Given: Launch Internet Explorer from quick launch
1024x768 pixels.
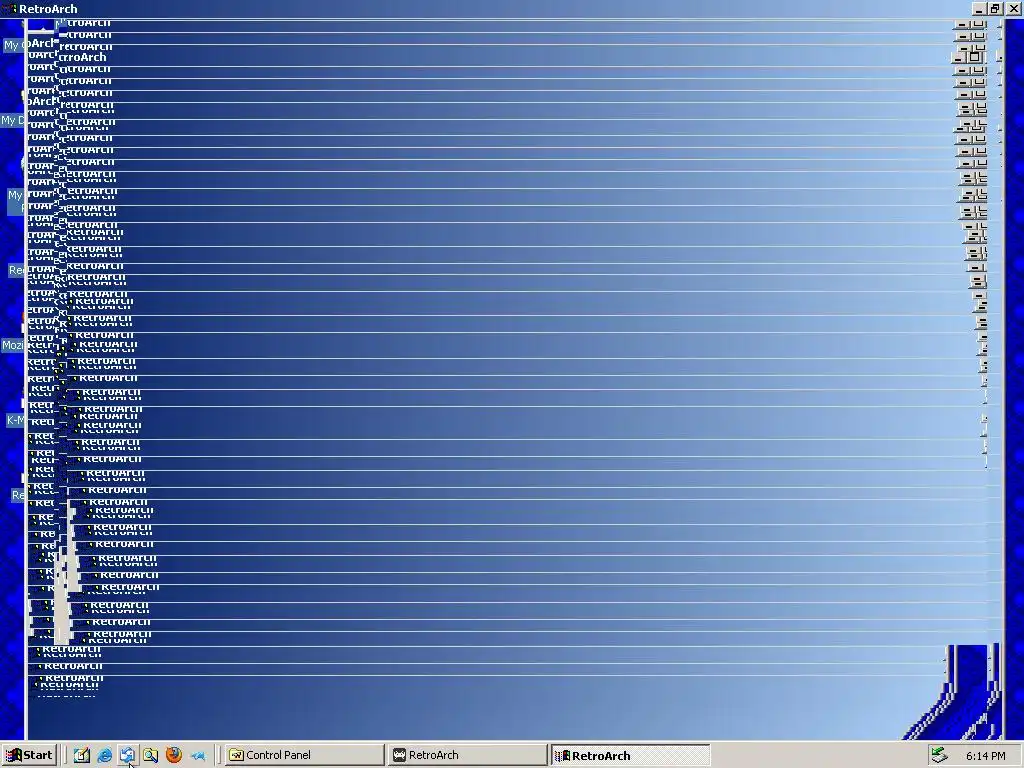Looking at the screenshot, I should point(104,755).
